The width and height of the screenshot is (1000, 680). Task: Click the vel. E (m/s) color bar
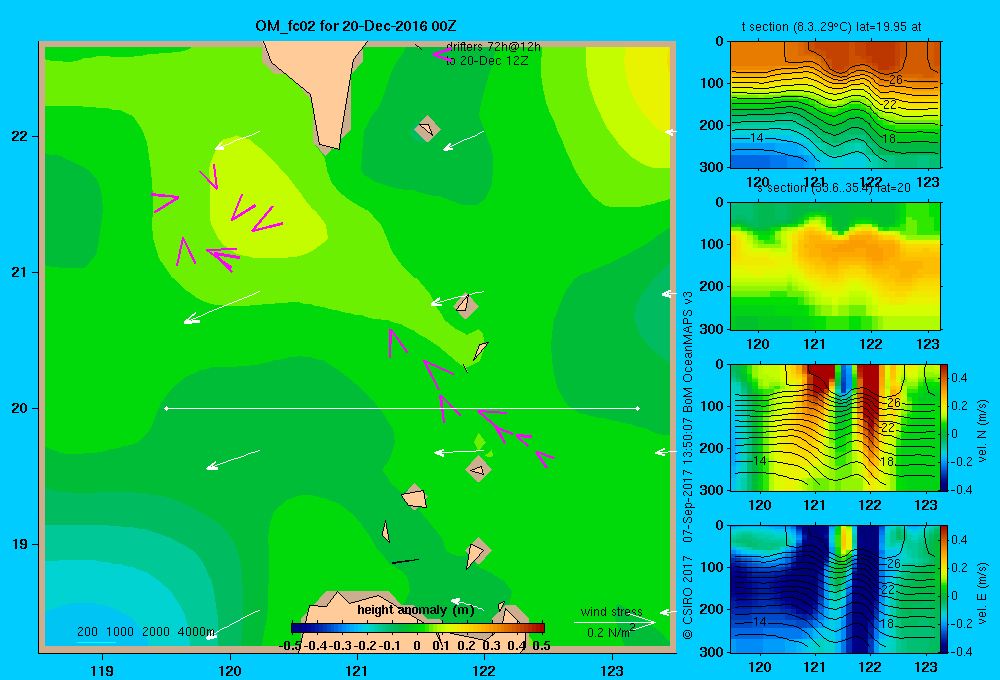click(x=945, y=589)
